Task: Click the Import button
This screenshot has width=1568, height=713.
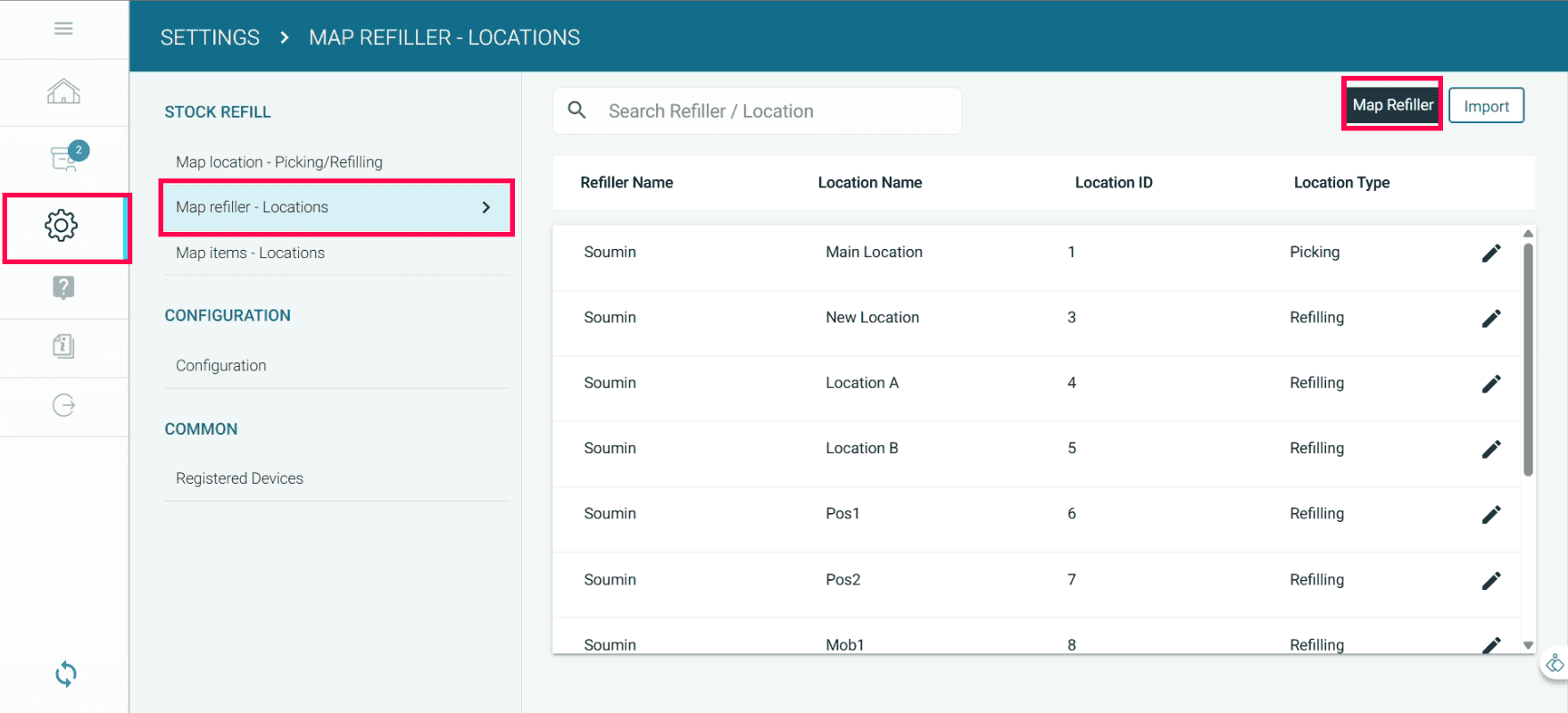Action: [1486, 106]
